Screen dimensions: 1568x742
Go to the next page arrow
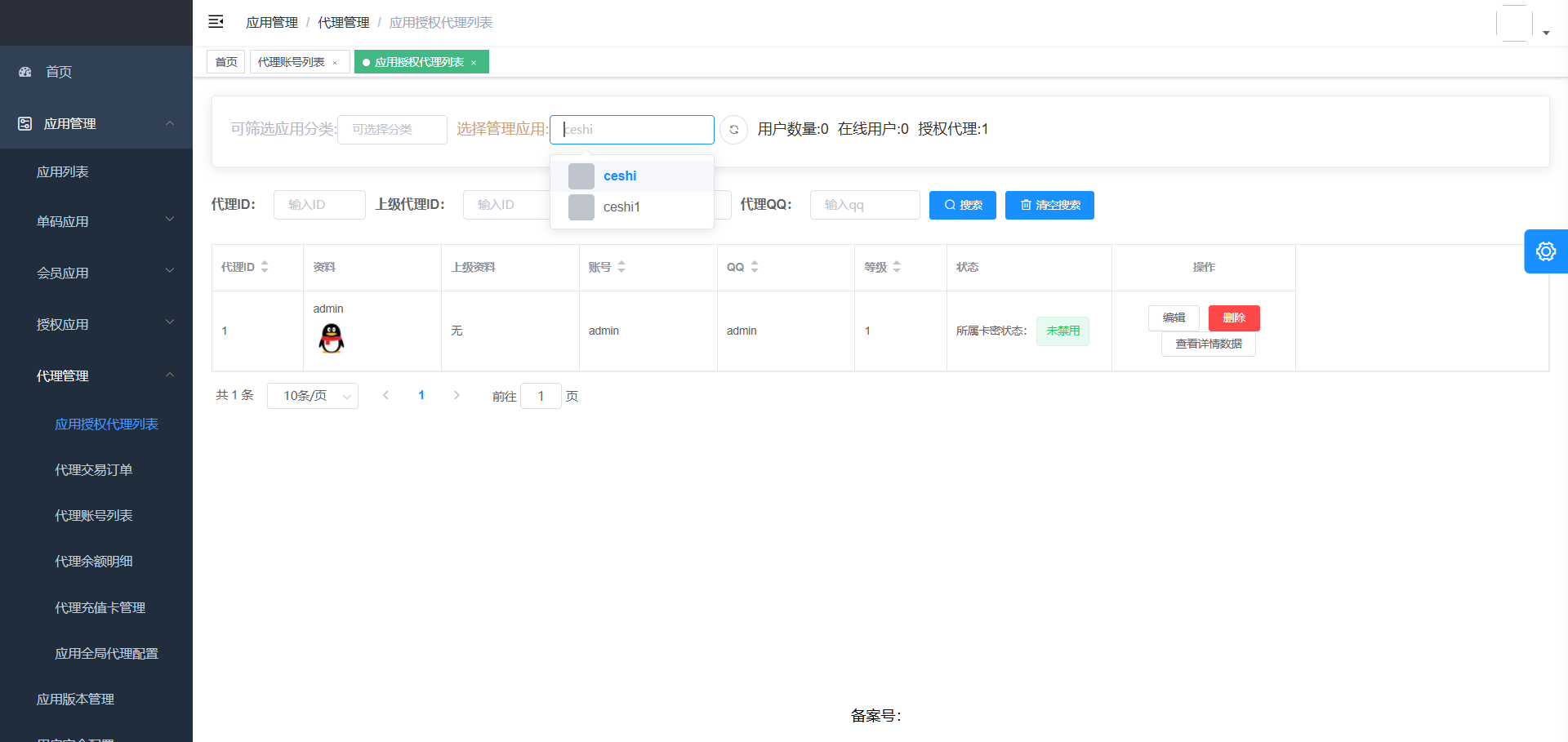(x=457, y=395)
